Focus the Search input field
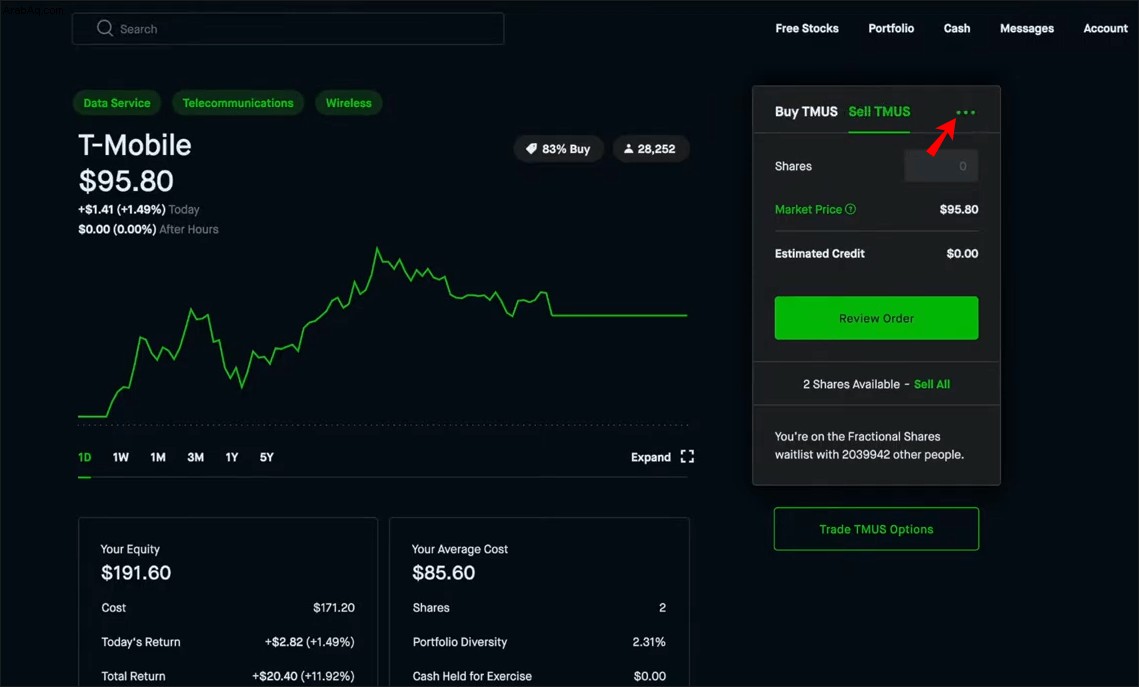 pyautogui.click(x=288, y=29)
